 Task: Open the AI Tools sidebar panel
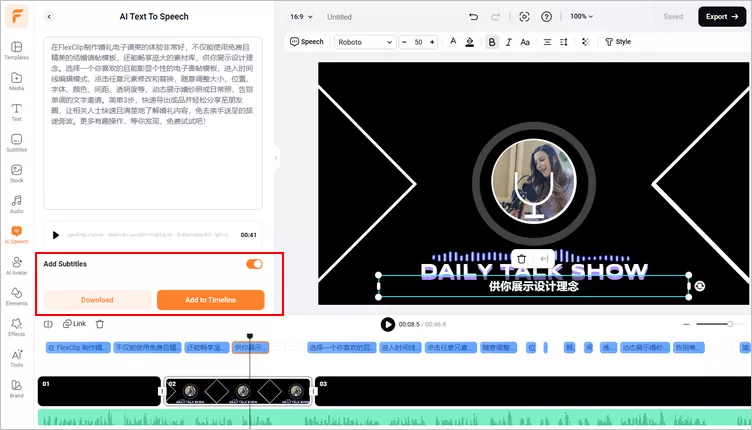pos(16,358)
